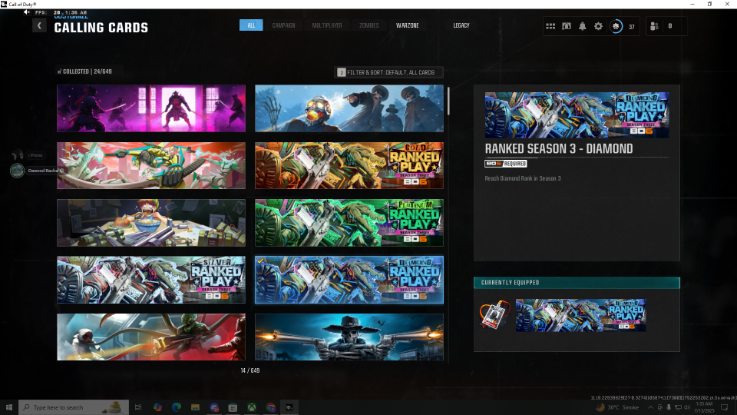Switch to the Legacy tab
Screen dimensions: 737x415
click(x=461, y=25)
